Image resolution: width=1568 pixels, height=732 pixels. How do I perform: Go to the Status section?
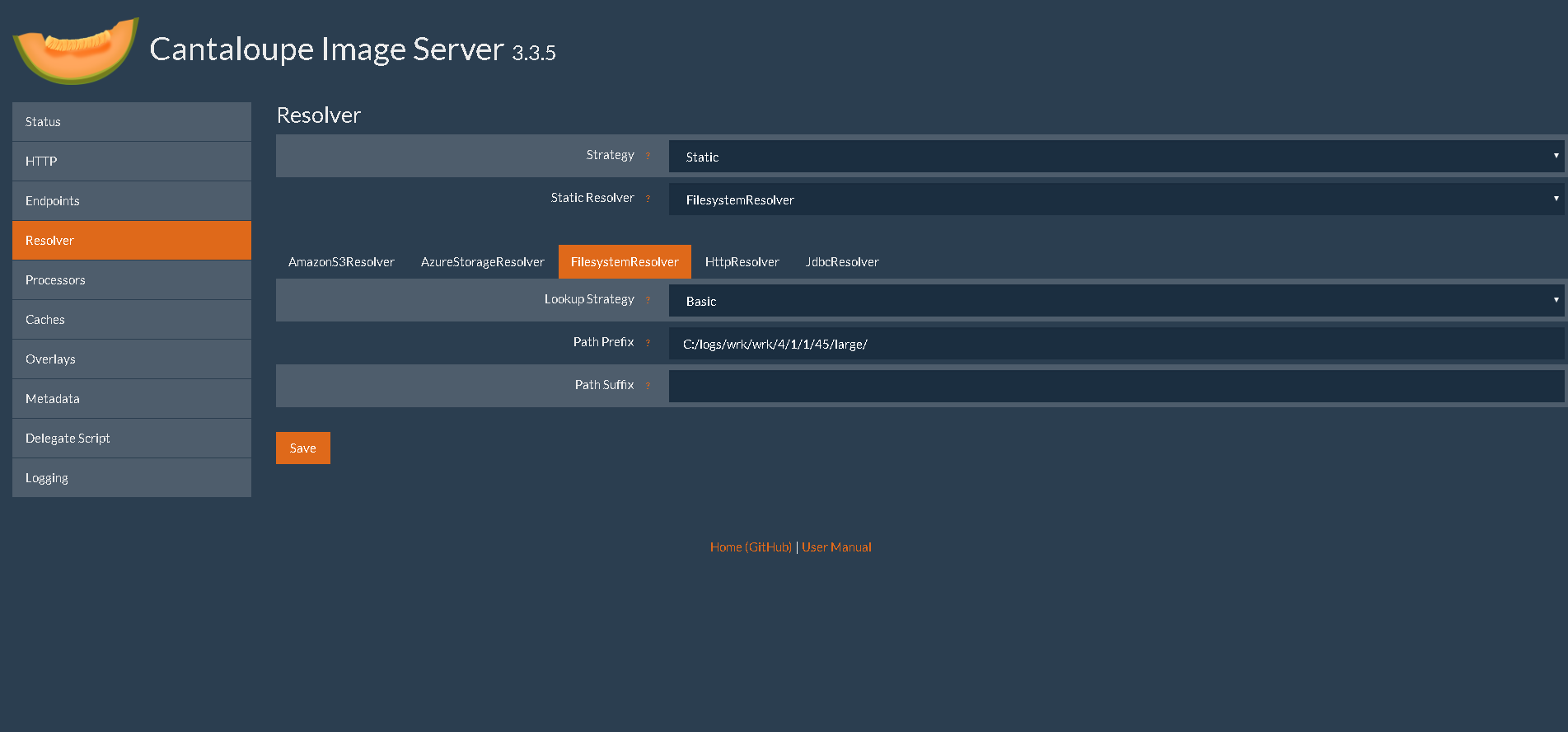coord(132,122)
